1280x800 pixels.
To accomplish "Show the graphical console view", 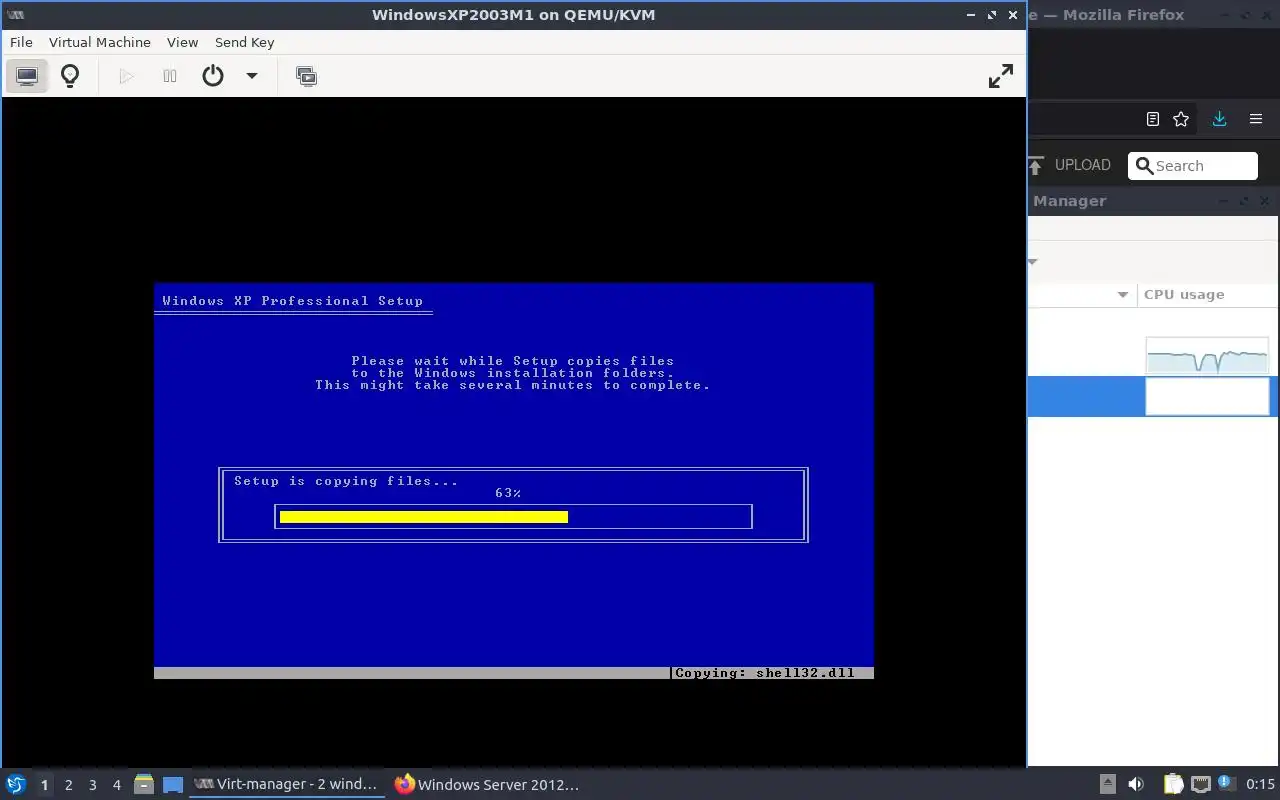I will coord(27,76).
